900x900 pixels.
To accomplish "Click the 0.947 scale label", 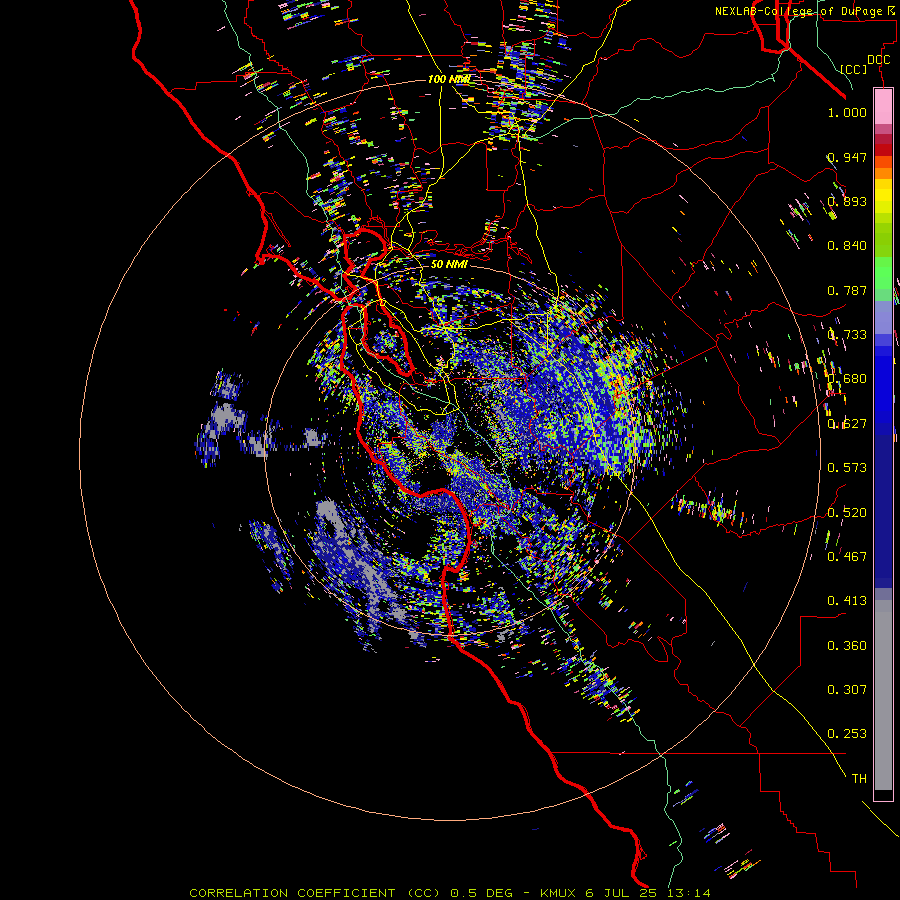I will (x=847, y=157).
